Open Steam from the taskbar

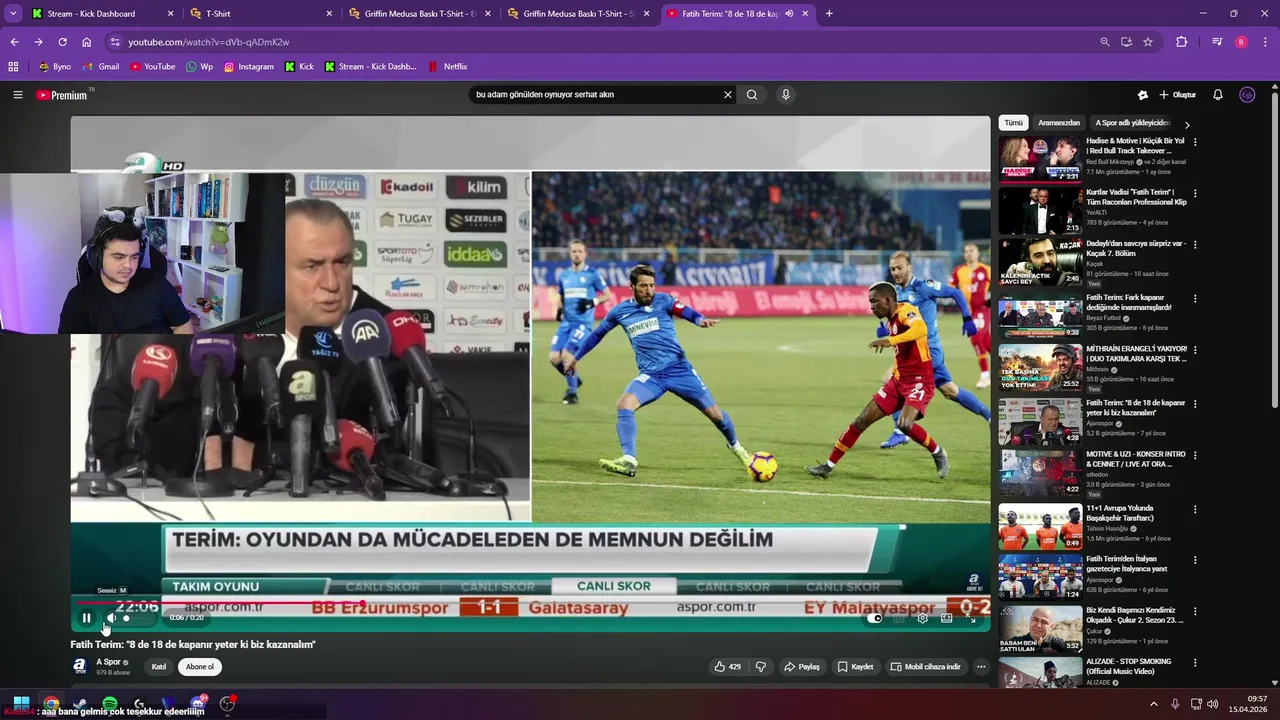click(x=80, y=704)
